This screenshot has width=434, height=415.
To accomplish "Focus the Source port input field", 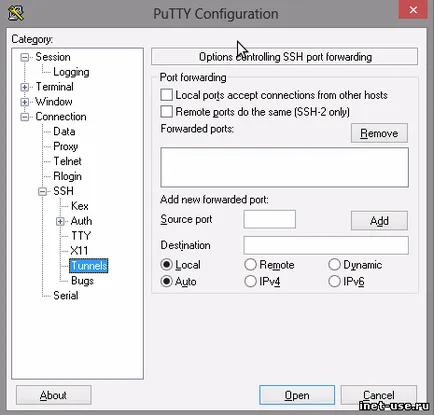I will click(270, 219).
